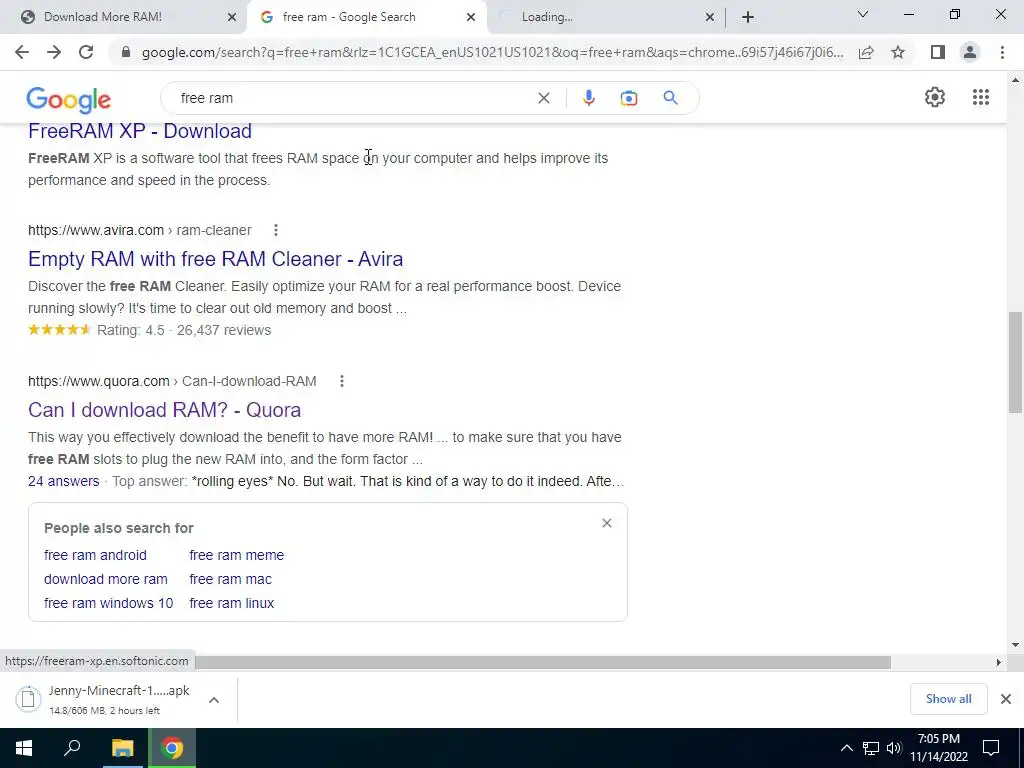Open more options for Avira result
Viewport: 1024px width, 768px height.
(x=276, y=230)
